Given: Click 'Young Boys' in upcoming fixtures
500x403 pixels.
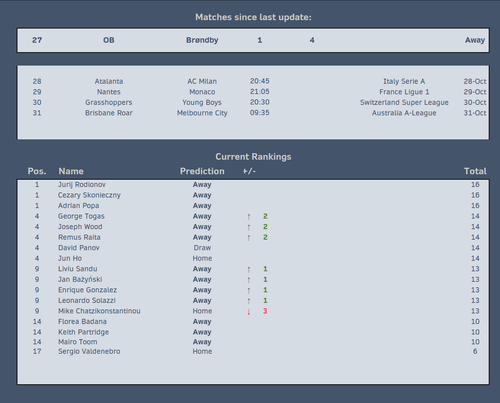Looking at the screenshot, I should point(202,102).
